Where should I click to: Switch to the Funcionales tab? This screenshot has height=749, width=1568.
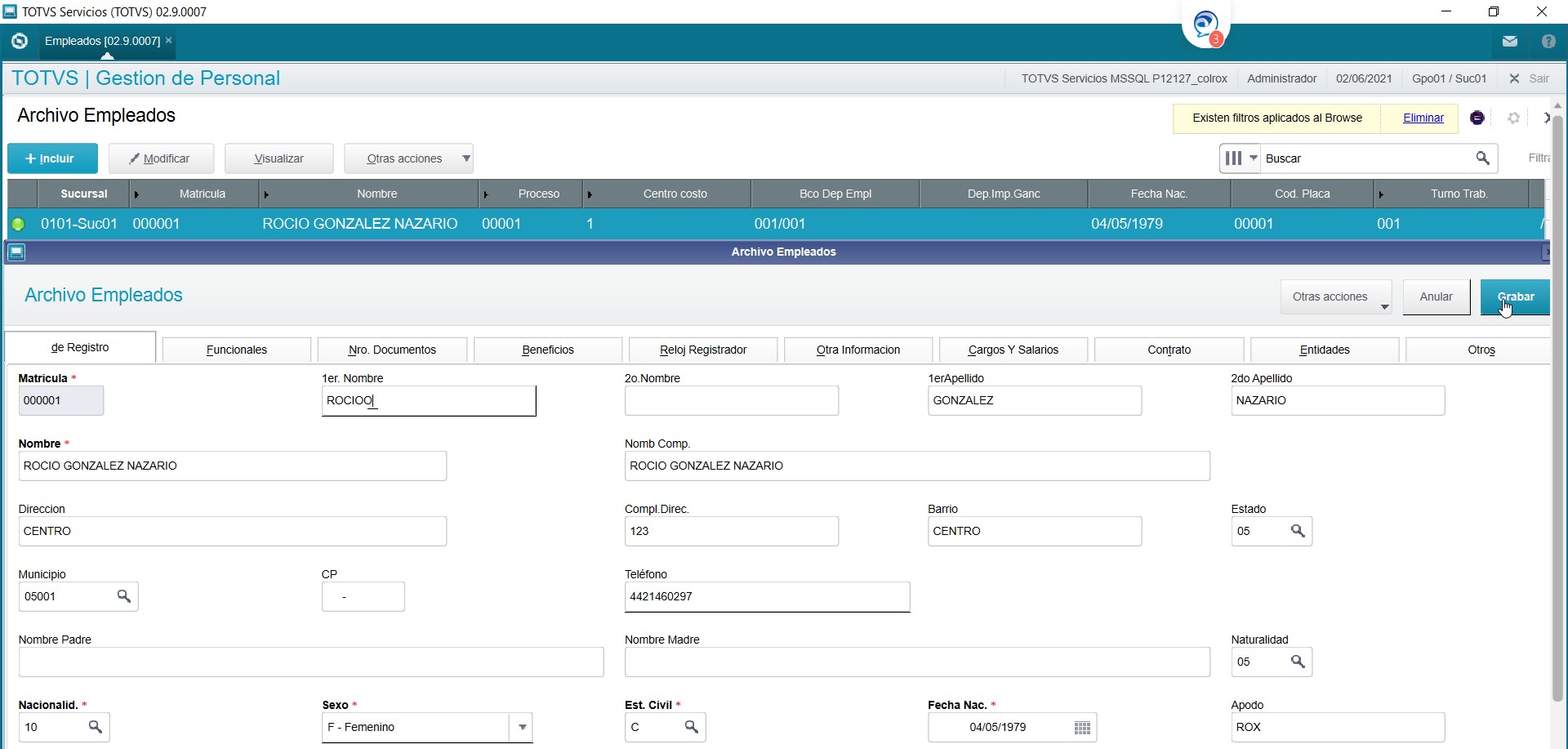tap(237, 350)
